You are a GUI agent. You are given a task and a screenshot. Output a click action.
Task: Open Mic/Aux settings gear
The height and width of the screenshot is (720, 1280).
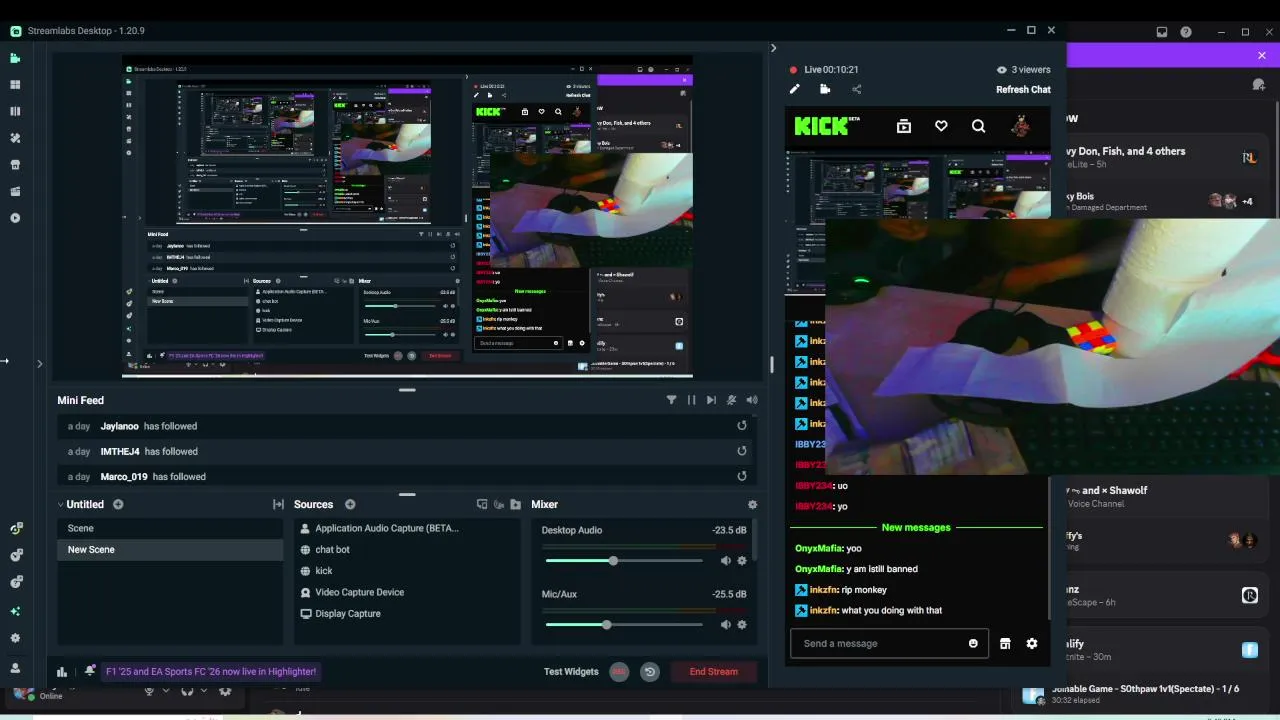pos(742,625)
